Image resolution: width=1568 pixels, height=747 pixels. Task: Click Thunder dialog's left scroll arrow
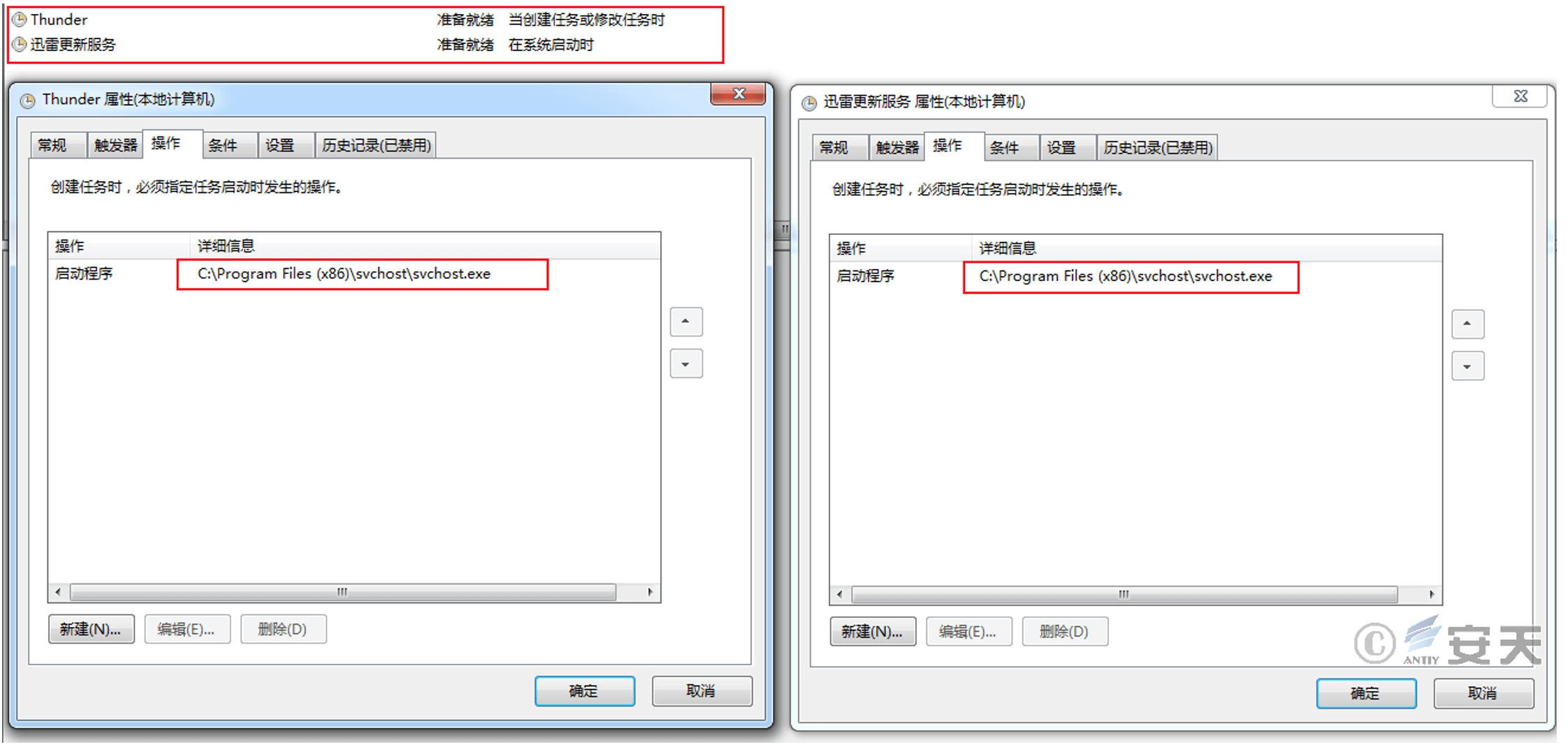(x=58, y=593)
